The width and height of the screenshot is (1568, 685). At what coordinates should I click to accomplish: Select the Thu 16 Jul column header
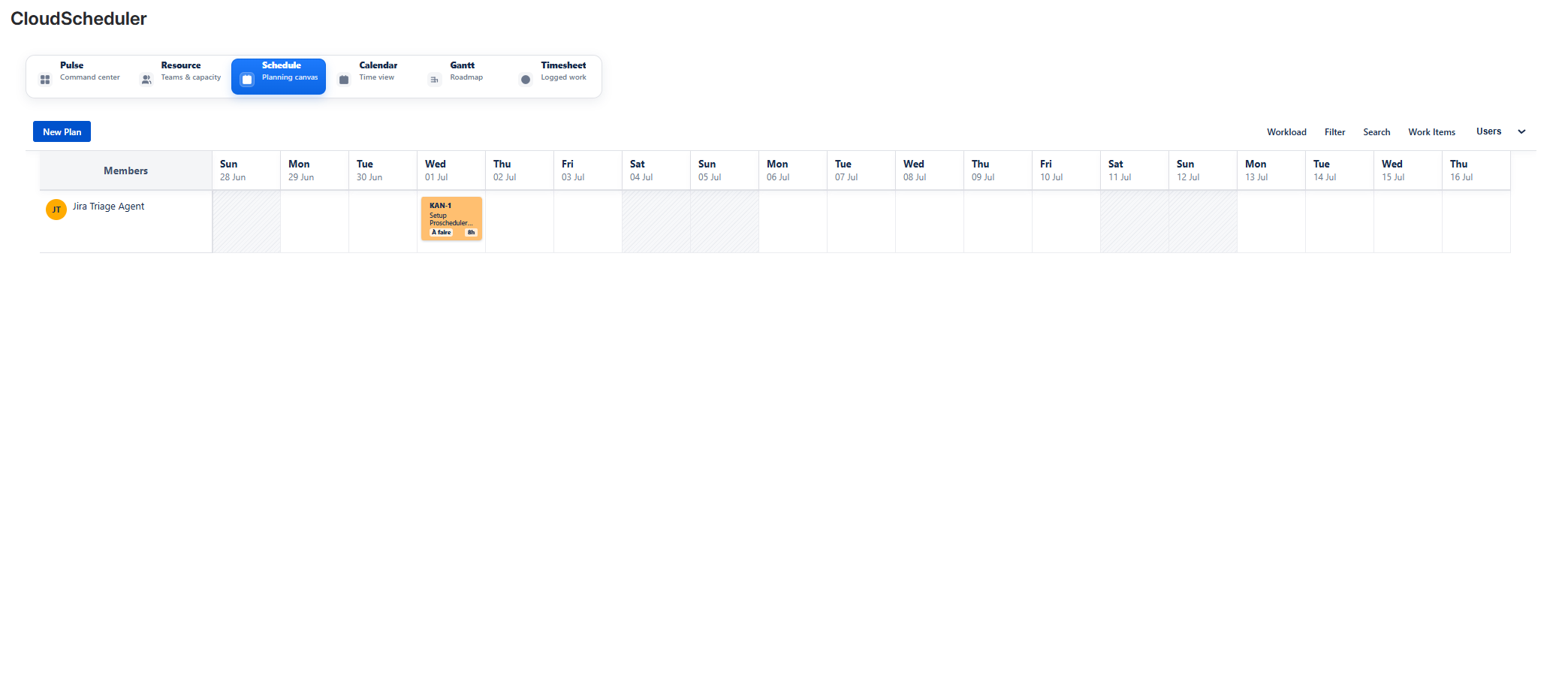pyautogui.click(x=1476, y=170)
